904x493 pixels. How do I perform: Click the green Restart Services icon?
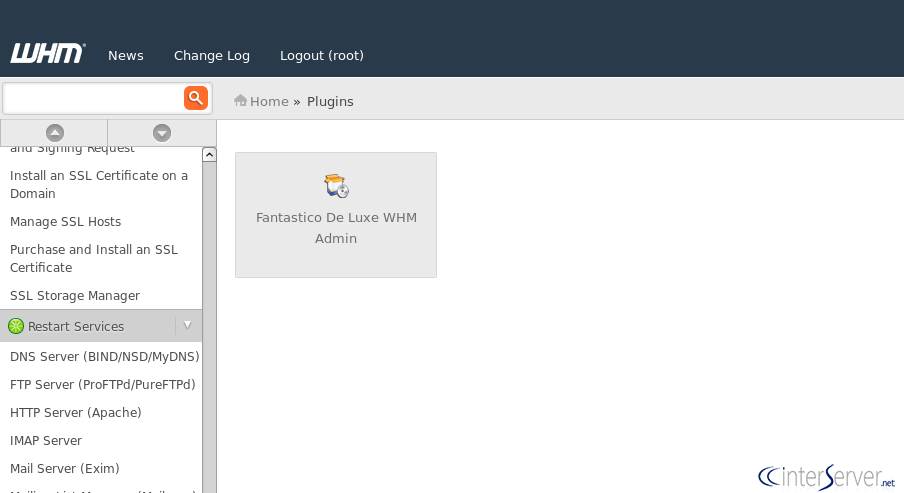pyautogui.click(x=16, y=326)
